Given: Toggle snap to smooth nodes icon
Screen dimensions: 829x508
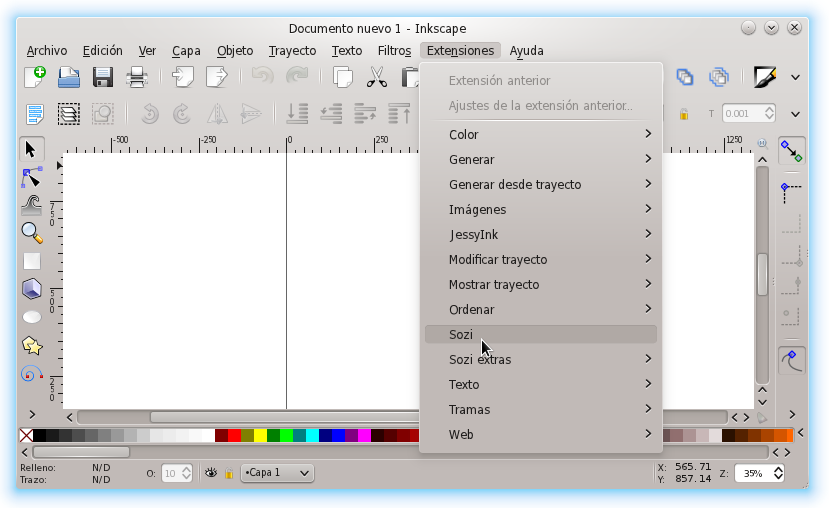Looking at the screenshot, I should point(791,361).
